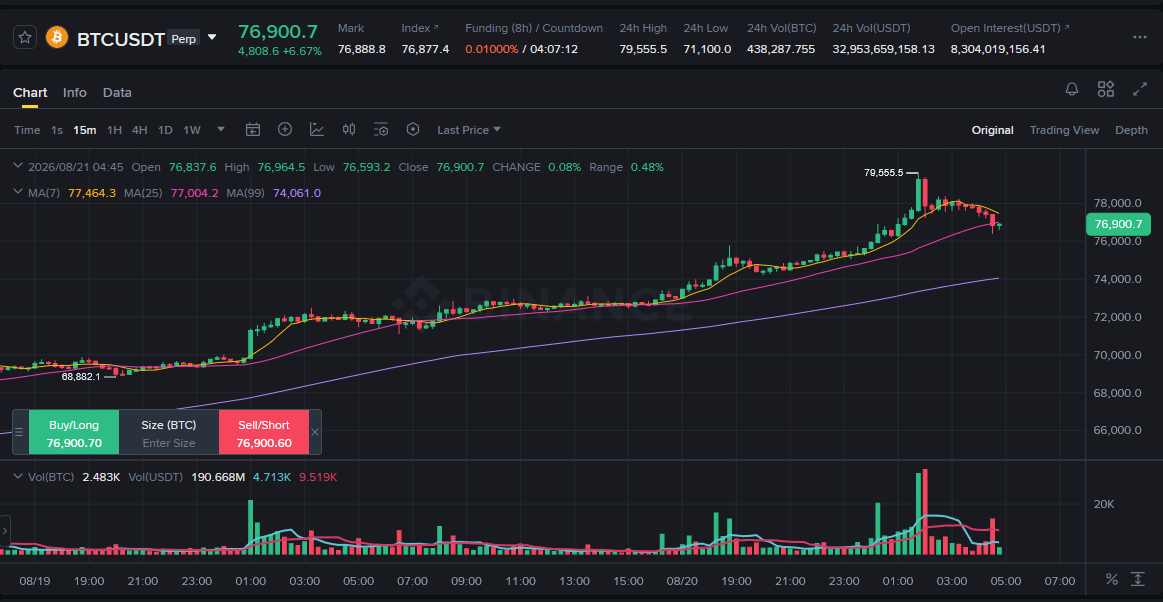Click the MA(7) value 77,464.3
The height and width of the screenshot is (602, 1163).
coord(92,193)
